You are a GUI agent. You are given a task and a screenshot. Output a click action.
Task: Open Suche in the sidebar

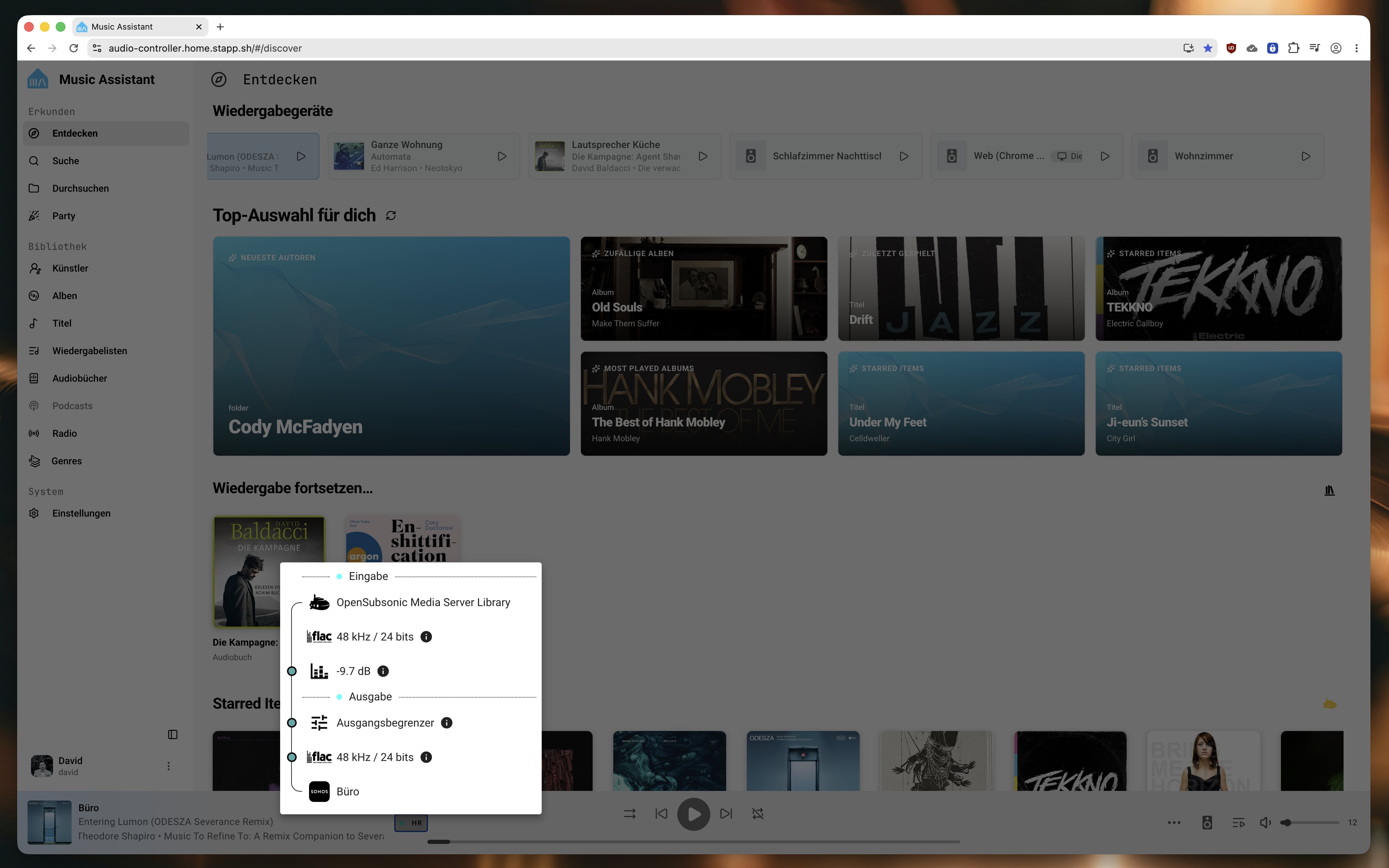pyautogui.click(x=106, y=161)
